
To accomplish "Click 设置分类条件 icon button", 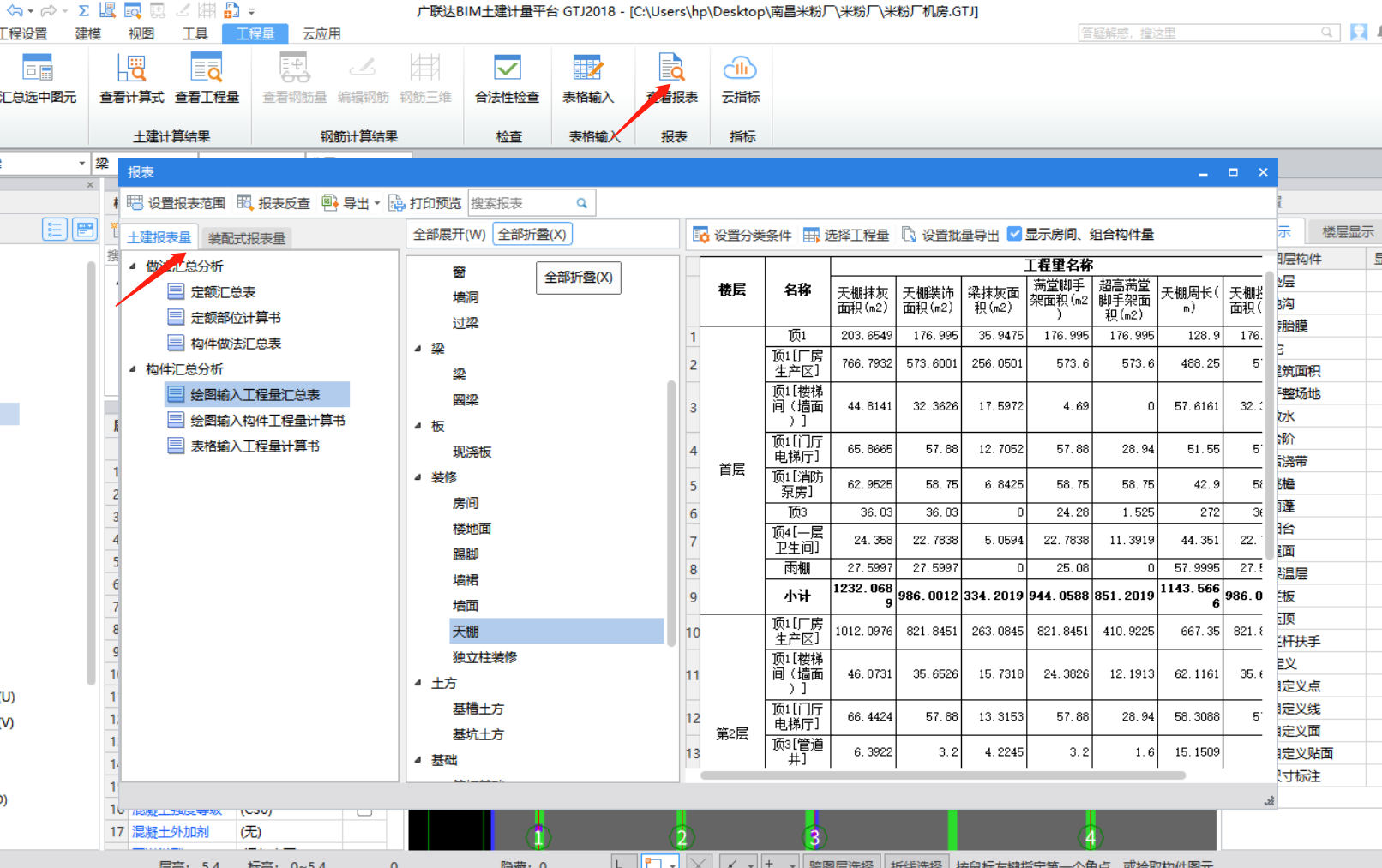I will [742, 235].
